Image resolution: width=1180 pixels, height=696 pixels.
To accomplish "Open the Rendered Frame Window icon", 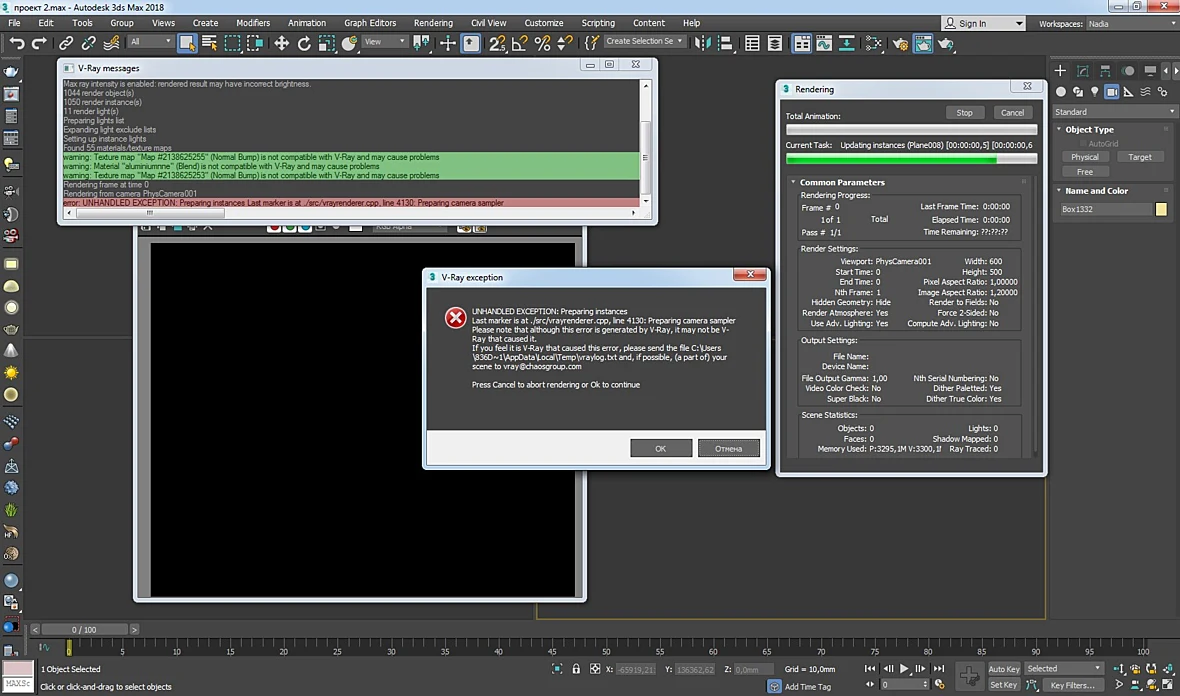I will coord(923,44).
